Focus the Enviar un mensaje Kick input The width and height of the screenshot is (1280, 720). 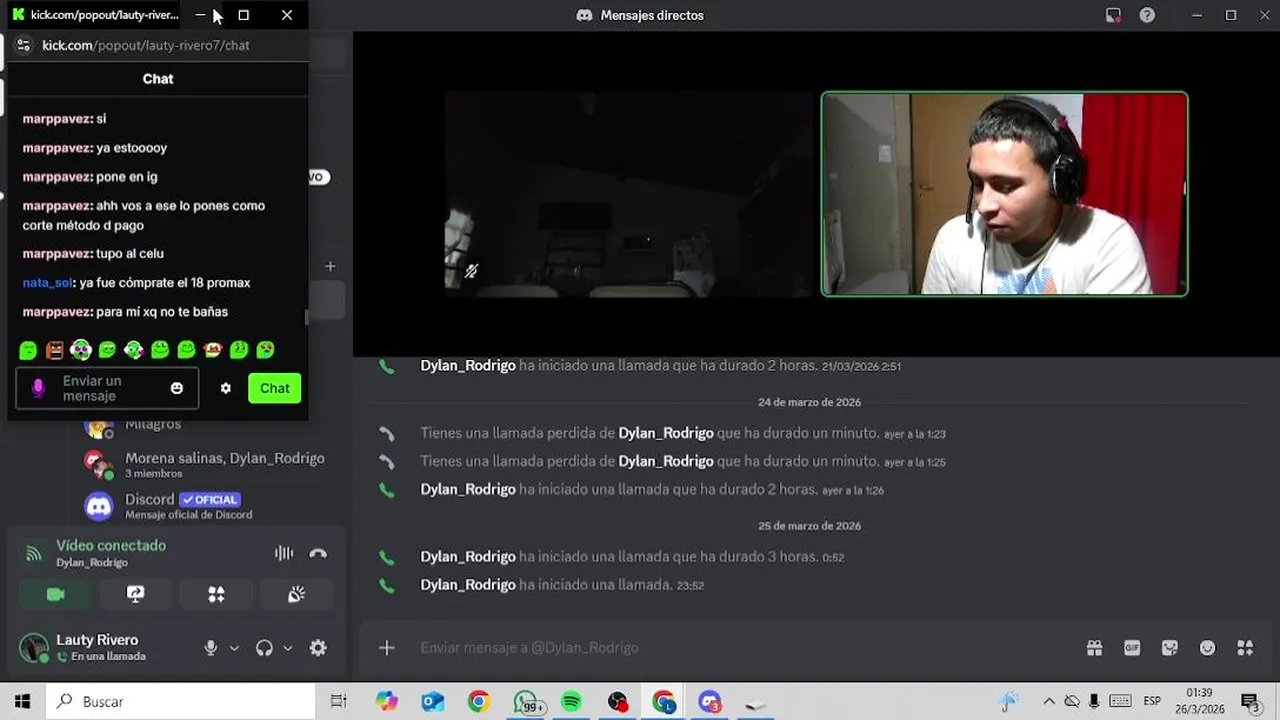click(107, 388)
